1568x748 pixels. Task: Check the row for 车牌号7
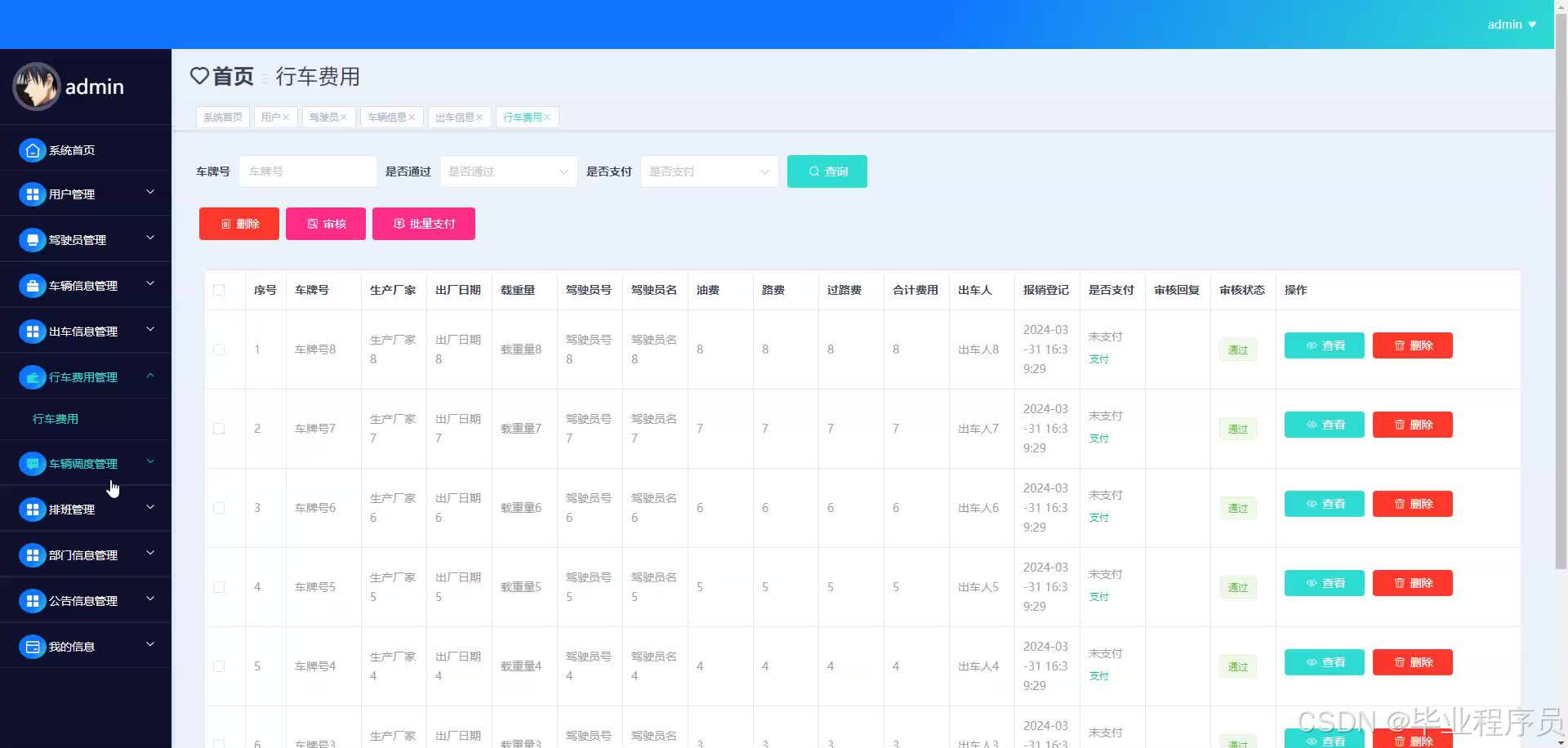coord(219,429)
